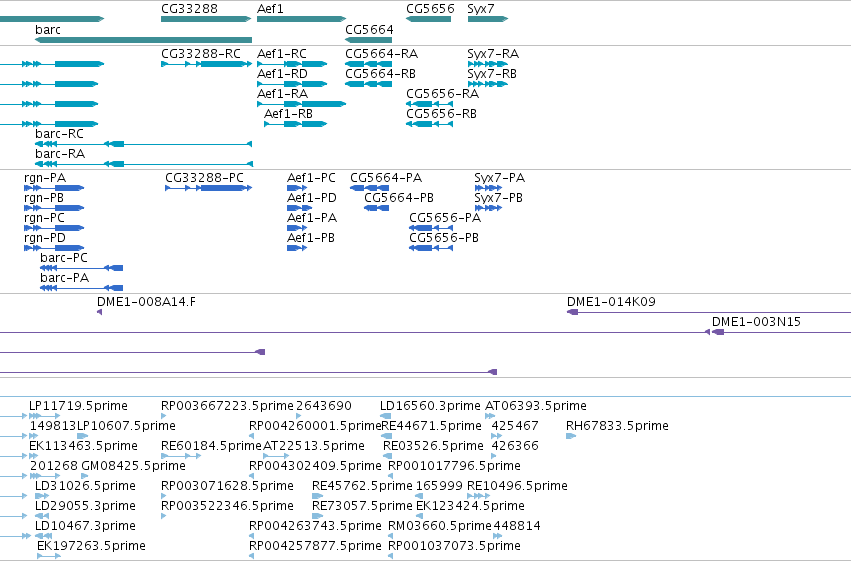Click protein Aef1-PC
Screen dimensions: 851x561
[x=311, y=178]
